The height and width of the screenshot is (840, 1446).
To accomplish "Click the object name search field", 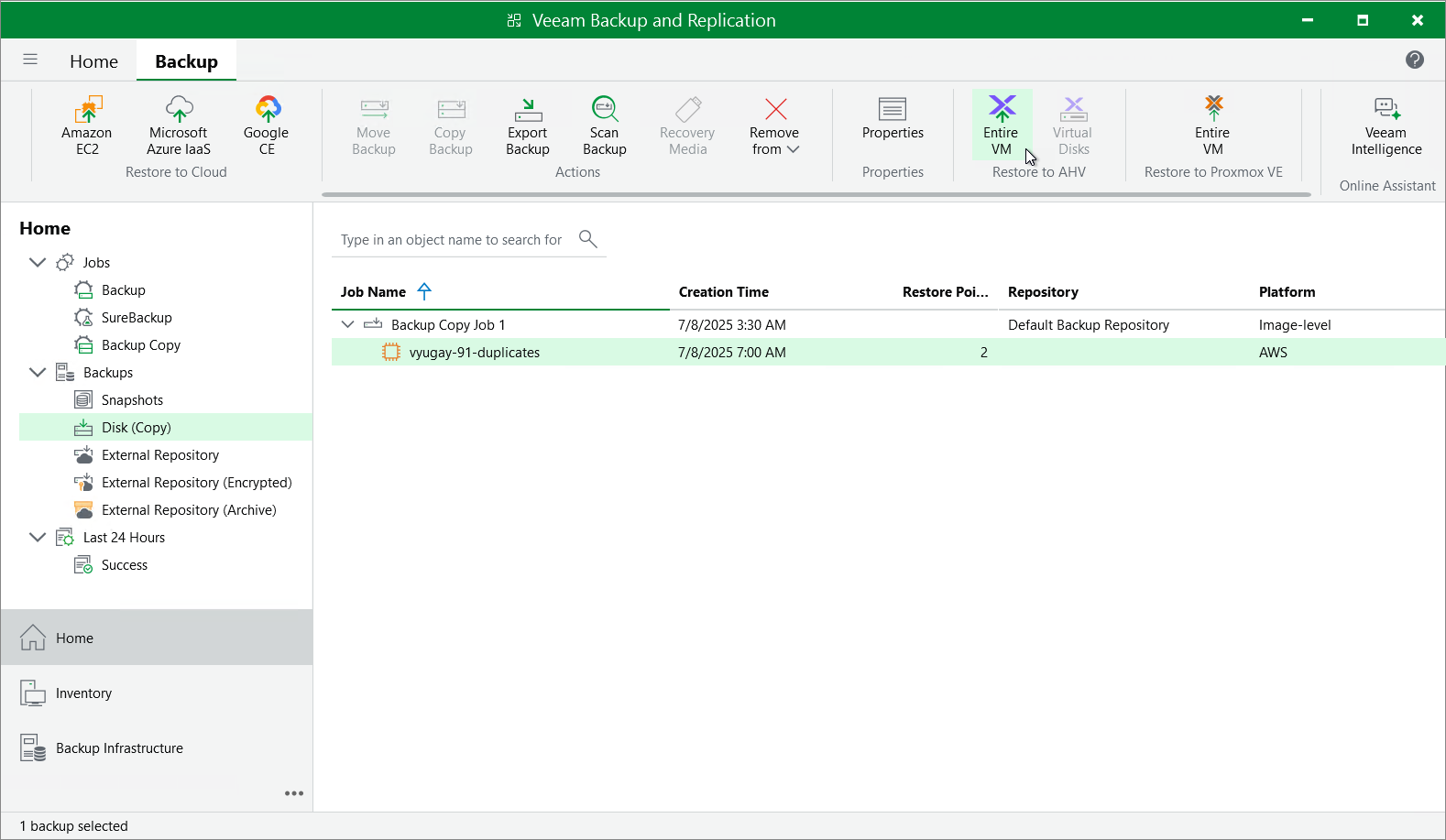I will tap(452, 240).
